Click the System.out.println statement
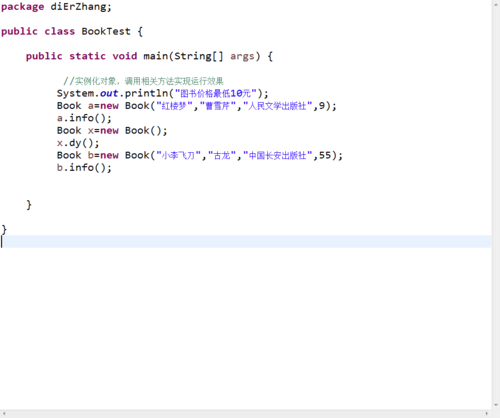This screenshot has height=418, width=500. tap(162, 93)
